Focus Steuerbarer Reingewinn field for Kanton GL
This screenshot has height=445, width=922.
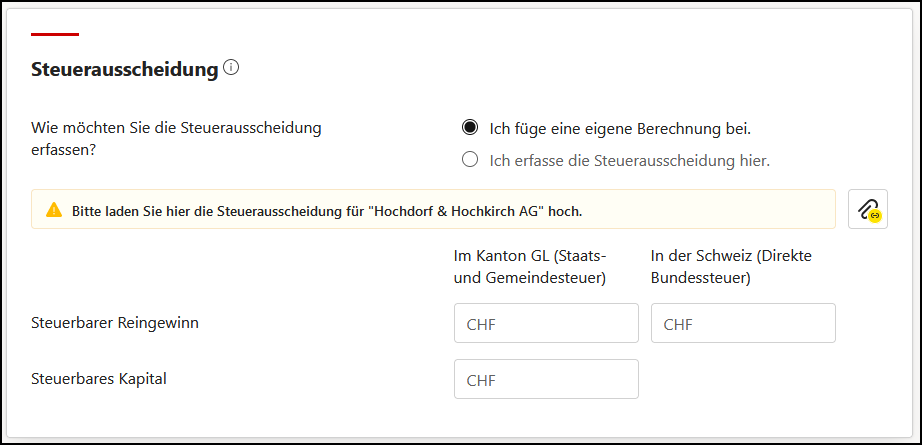click(x=546, y=323)
